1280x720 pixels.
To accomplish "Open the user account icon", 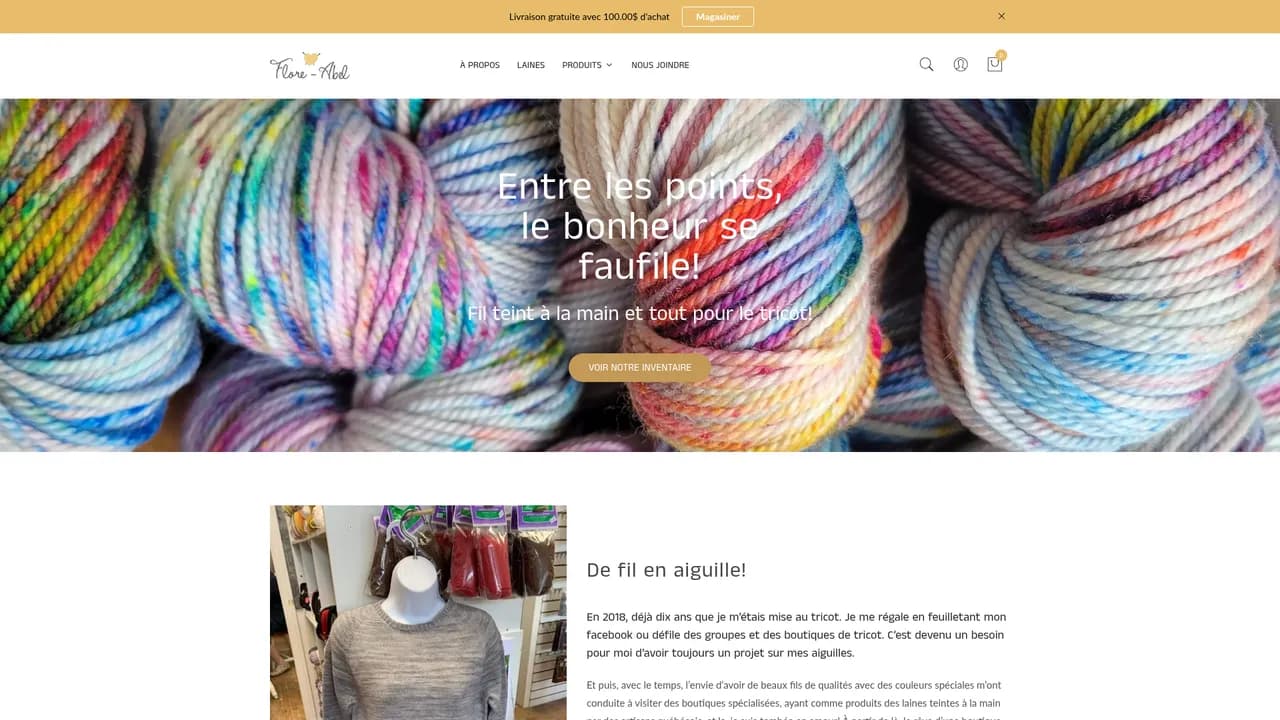I will [960, 65].
